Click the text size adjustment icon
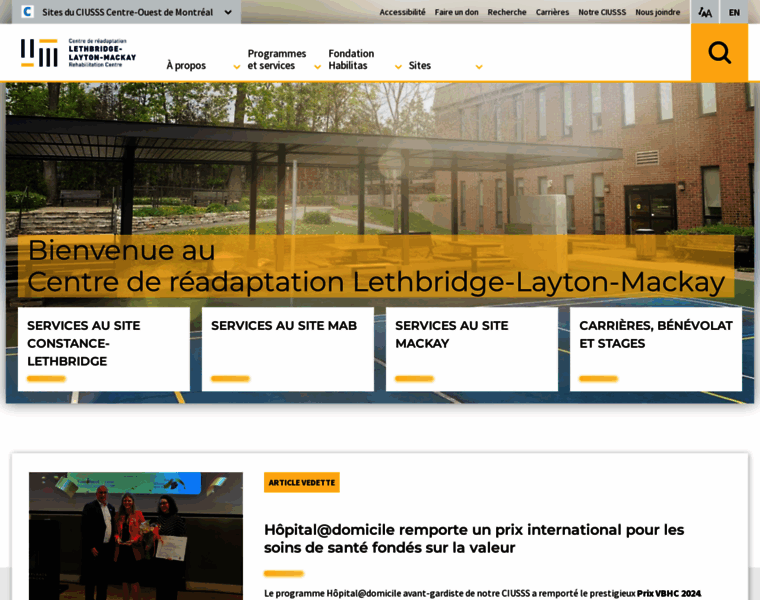The image size is (760, 600). pos(705,12)
